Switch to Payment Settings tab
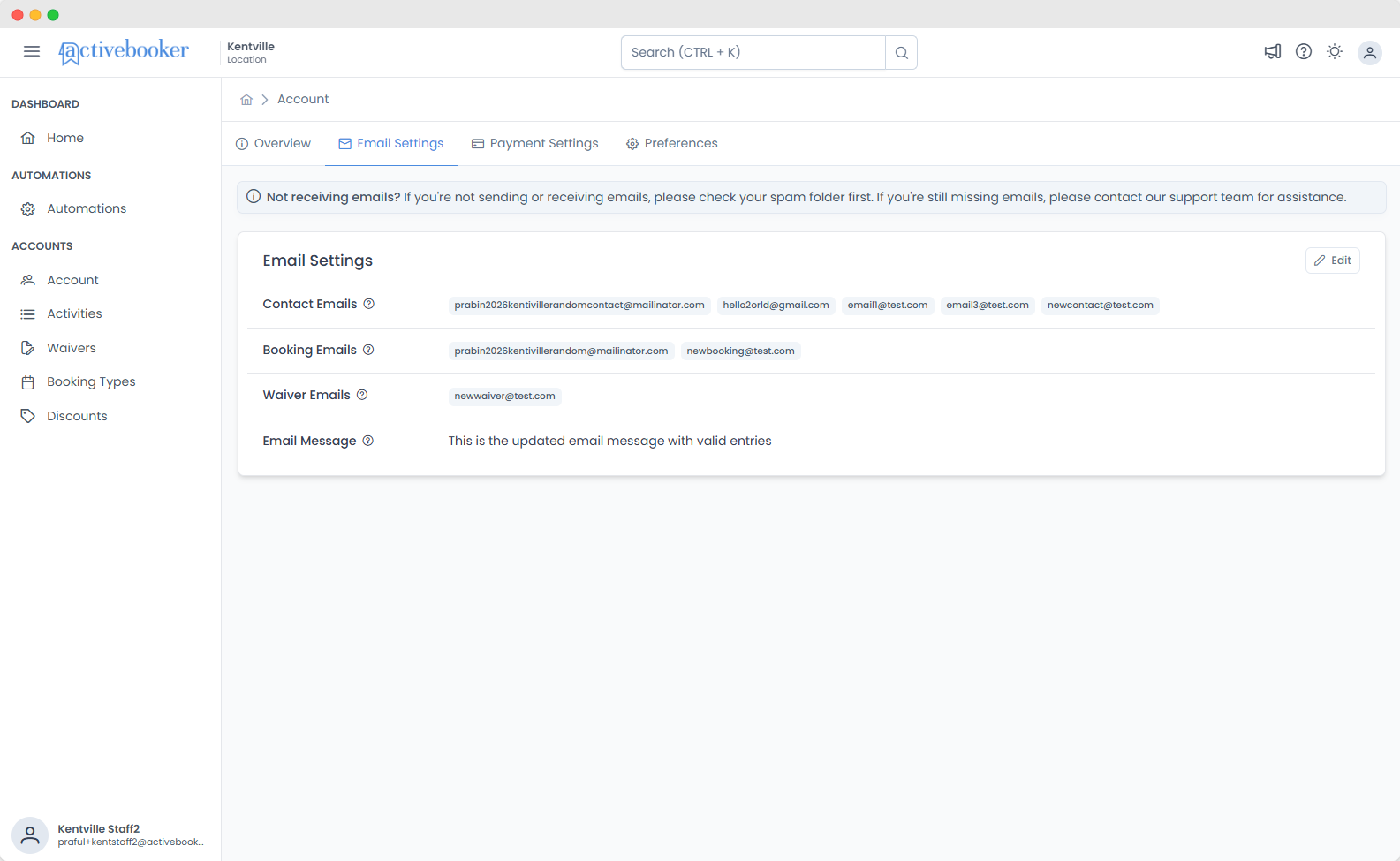This screenshot has height=861, width=1400. [x=534, y=143]
